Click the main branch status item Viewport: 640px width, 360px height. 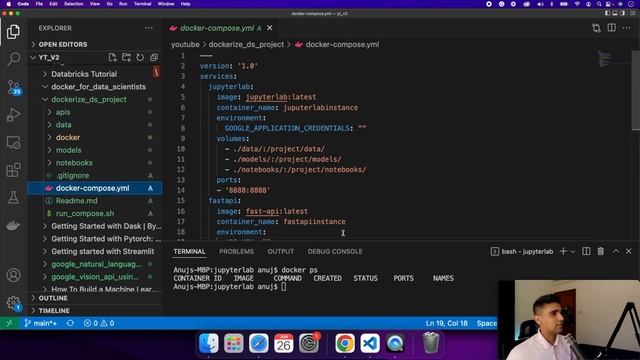click(41, 323)
